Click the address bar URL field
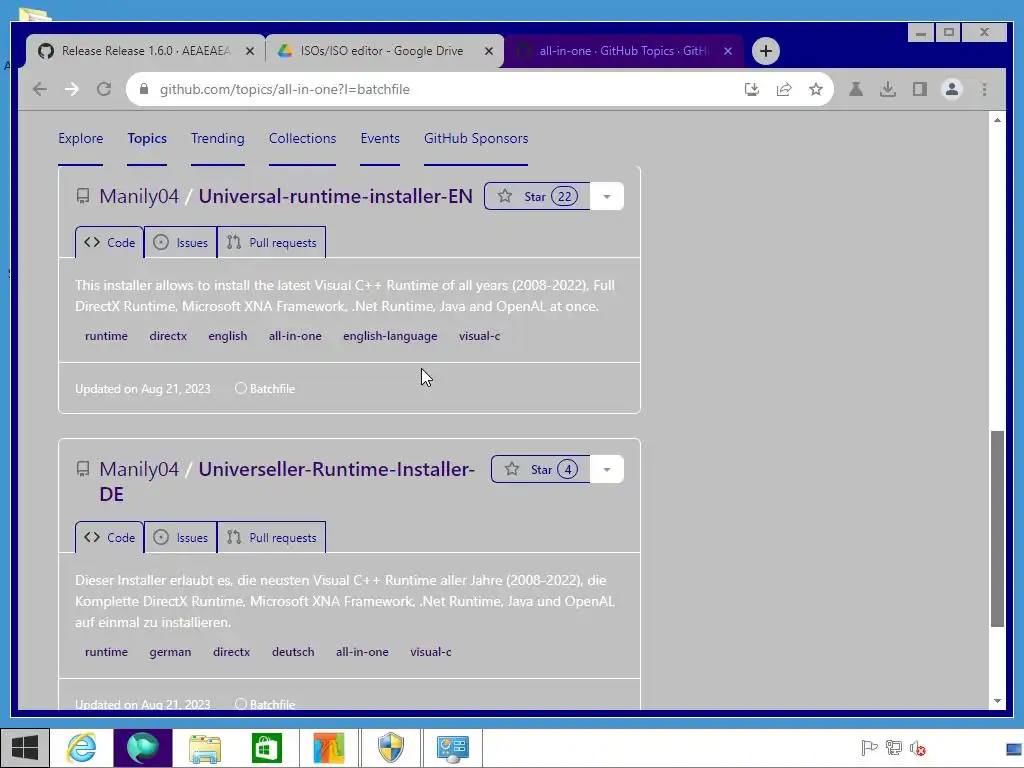Image resolution: width=1024 pixels, height=768 pixels. (x=444, y=89)
